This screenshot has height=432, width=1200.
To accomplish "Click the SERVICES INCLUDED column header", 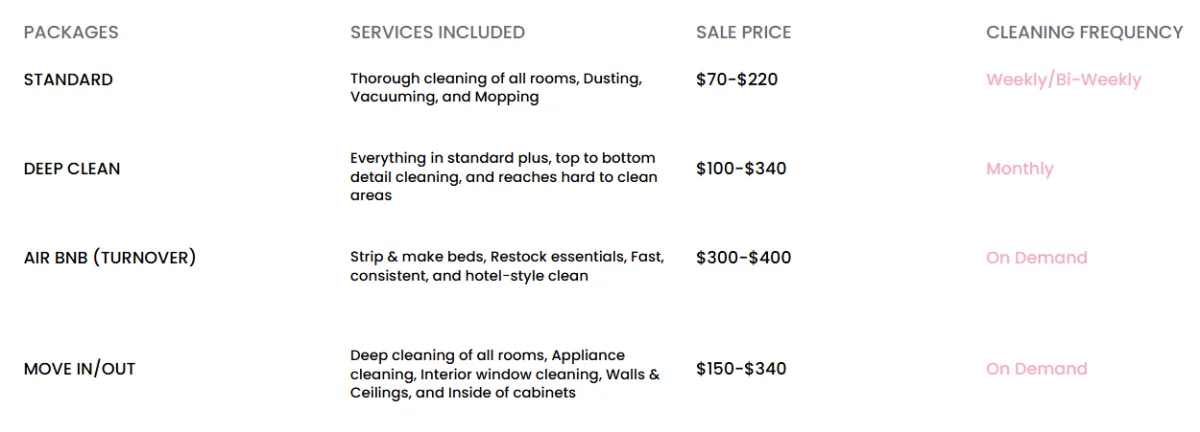I will [437, 32].
